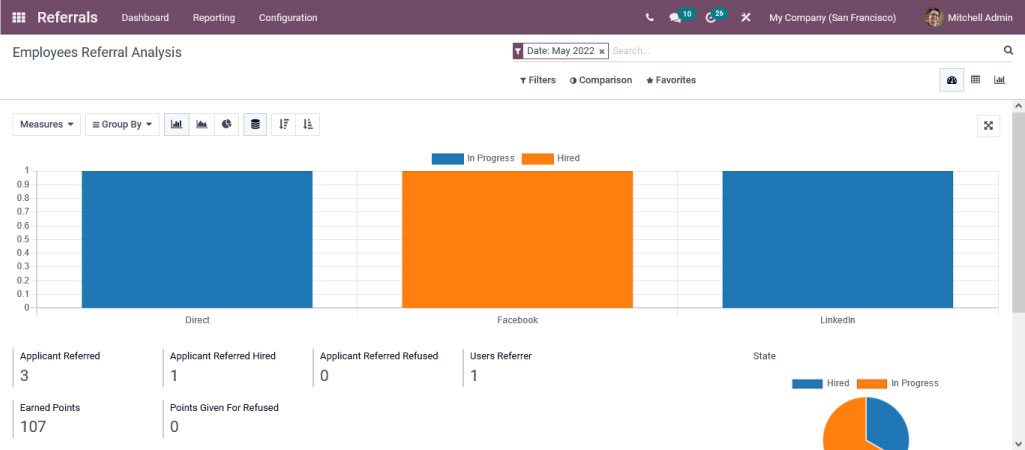This screenshot has height=450, width=1025.
Task: Click the LinkedIn blue bar
Action: [837, 239]
